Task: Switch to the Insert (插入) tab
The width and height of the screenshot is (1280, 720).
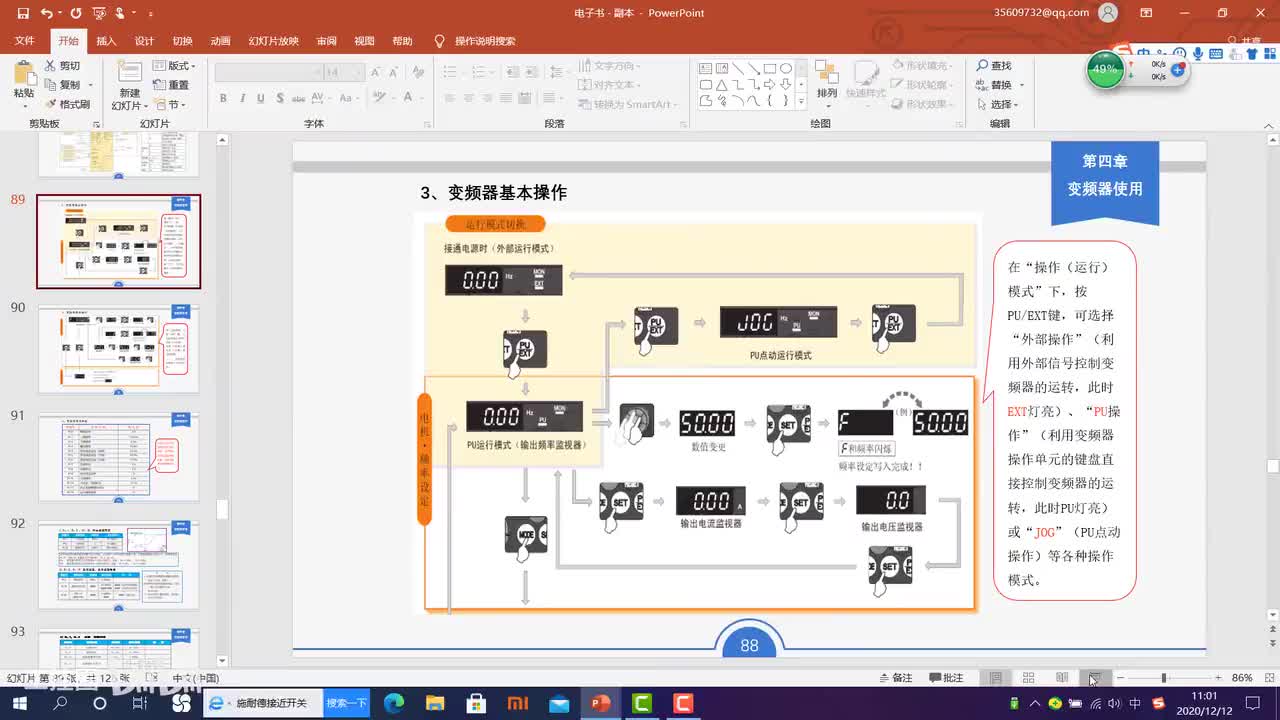Action: [x=106, y=41]
